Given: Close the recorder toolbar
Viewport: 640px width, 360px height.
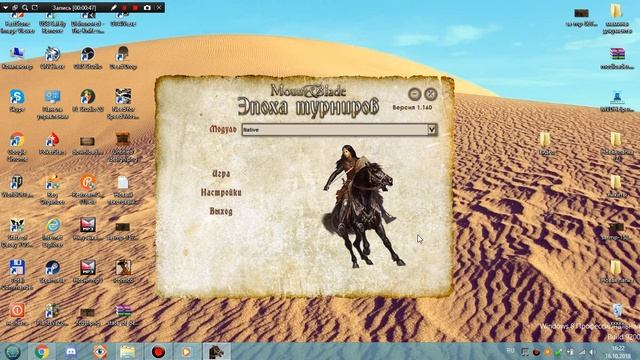Looking at the screenshot, I should click(x=159, y=7).
